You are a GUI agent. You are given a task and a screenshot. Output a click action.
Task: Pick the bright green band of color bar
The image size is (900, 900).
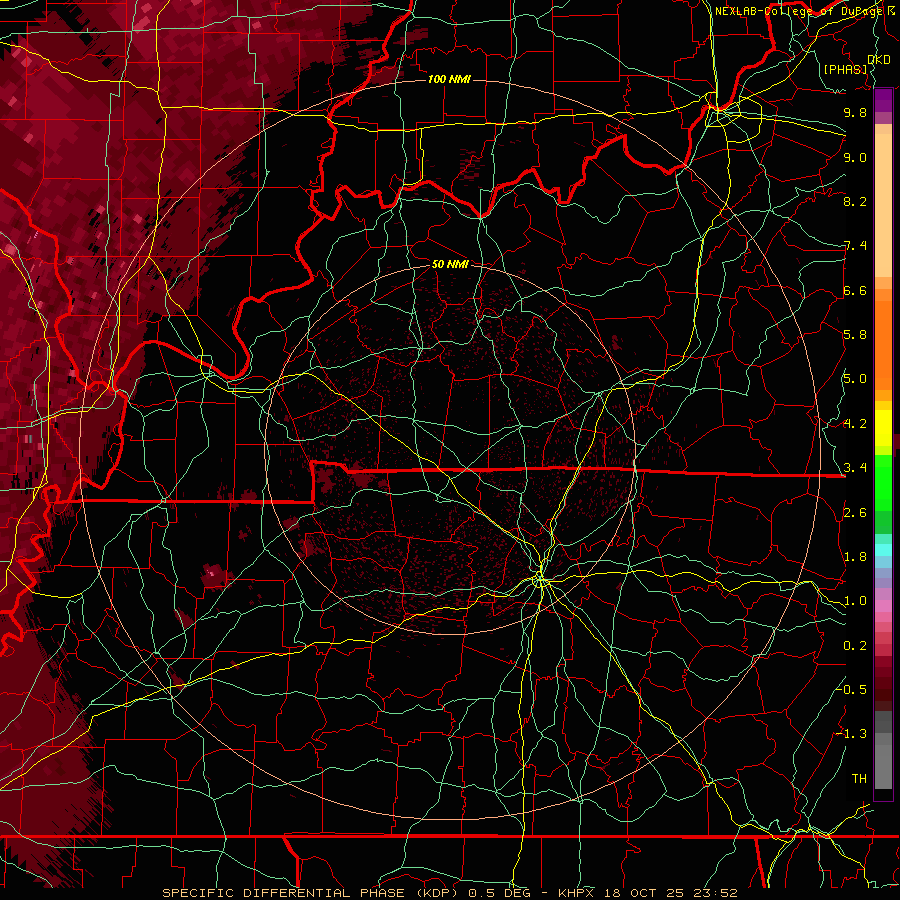pyautogui.click(x=883, y=484)
